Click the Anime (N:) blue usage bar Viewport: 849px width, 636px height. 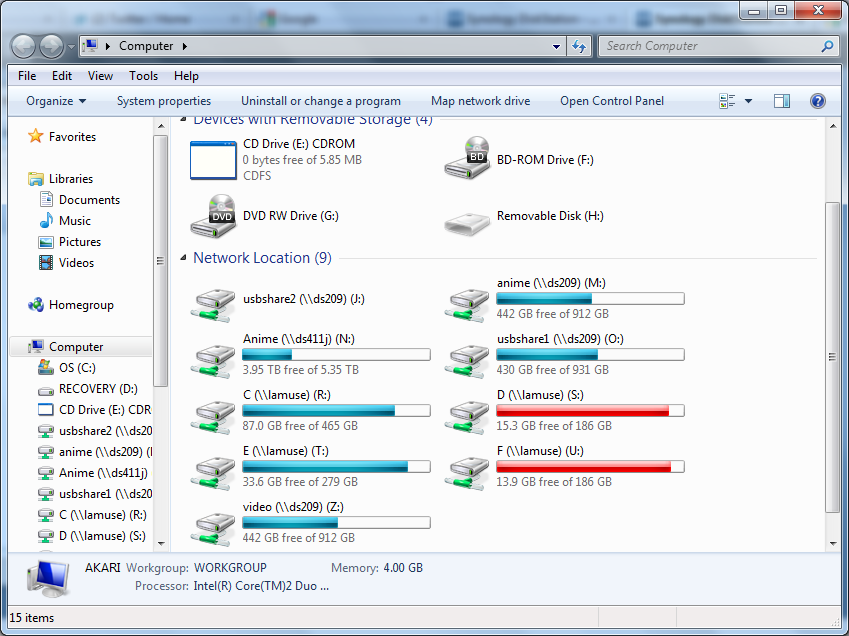point(336,355)
